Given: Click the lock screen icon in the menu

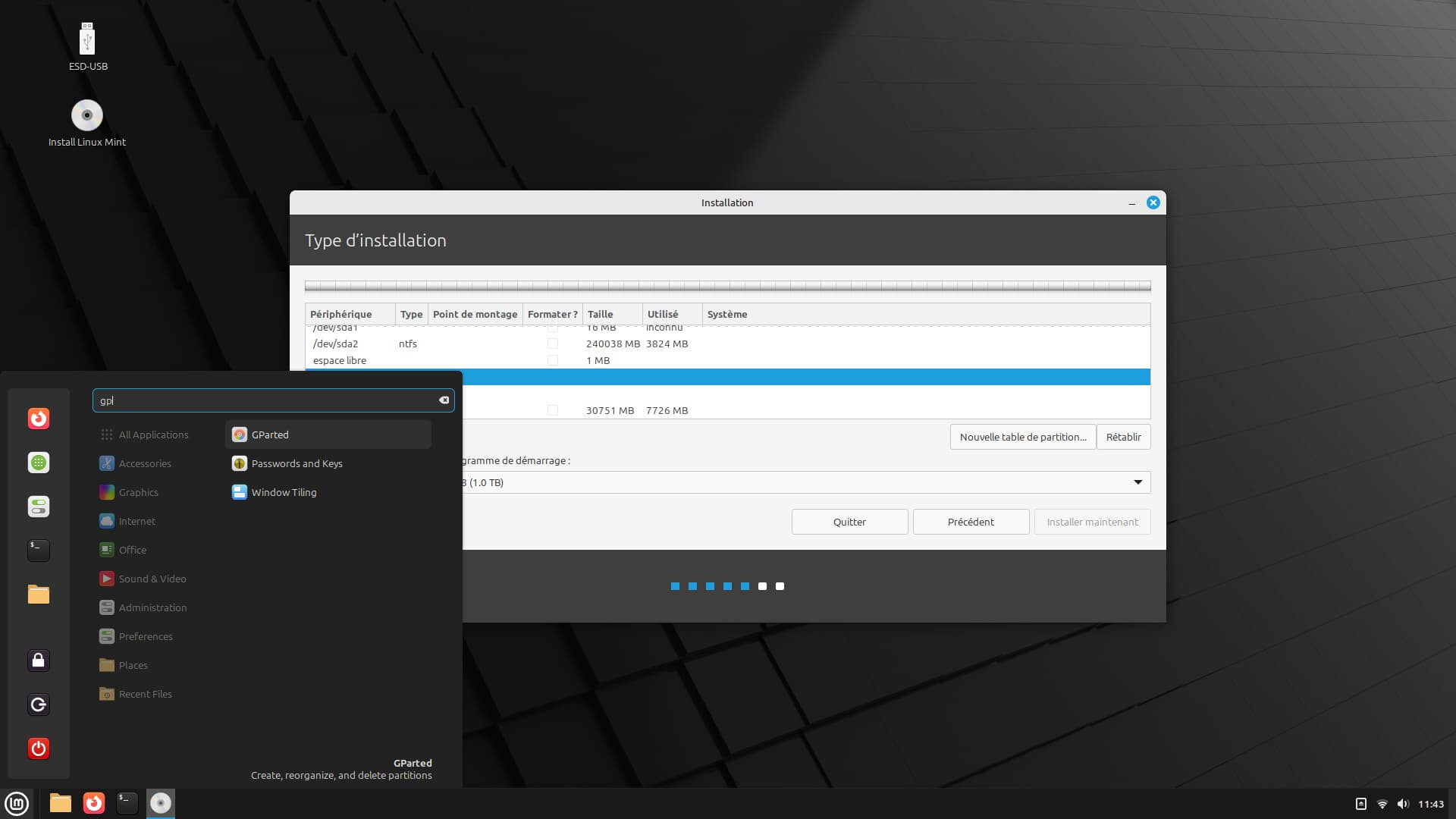Looking at the screenshot, I should click(x=39, y=661).
